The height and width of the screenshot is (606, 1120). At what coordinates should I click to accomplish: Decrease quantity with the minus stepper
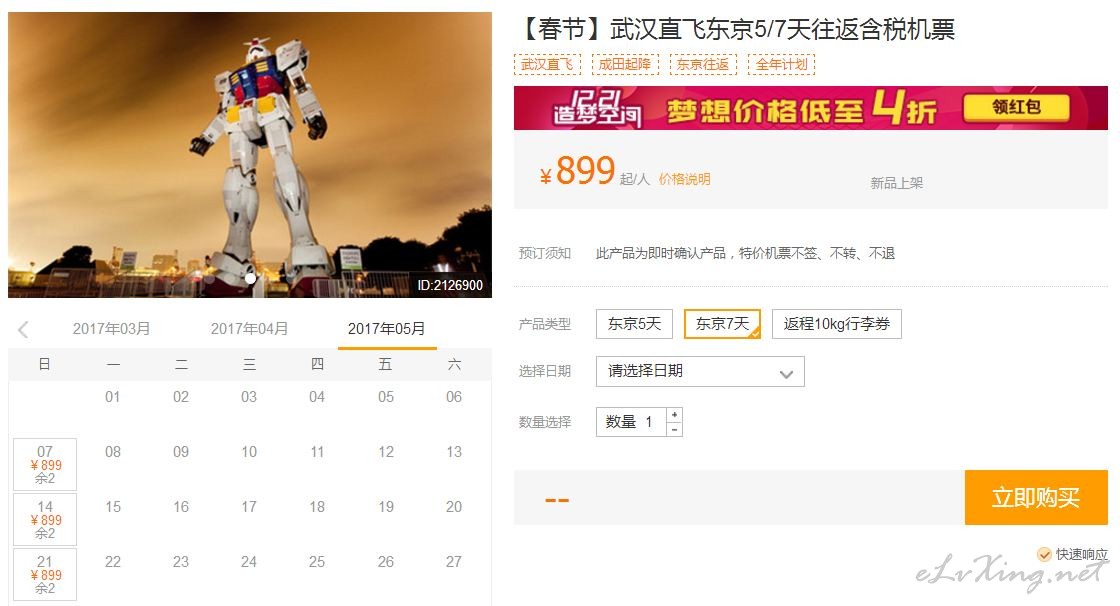pyautogui.click(x=674, y=429)
